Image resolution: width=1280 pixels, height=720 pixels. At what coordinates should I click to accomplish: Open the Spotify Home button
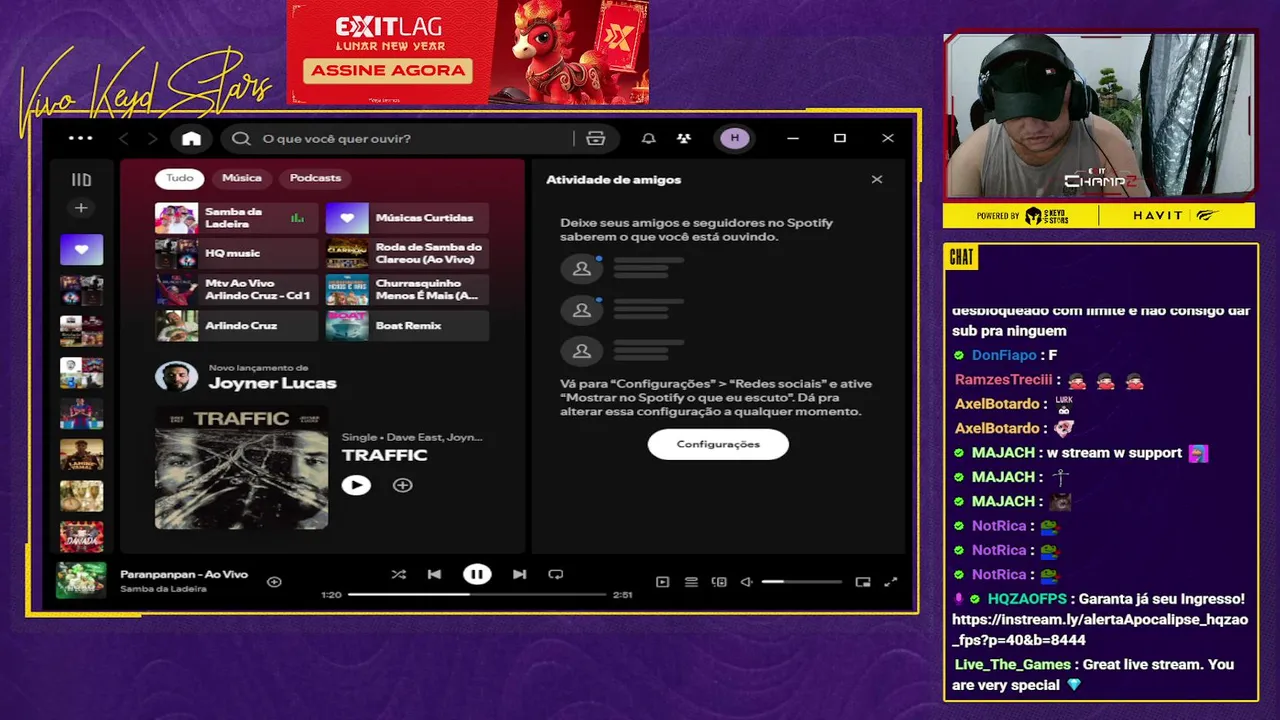click(x=191, y=138)
